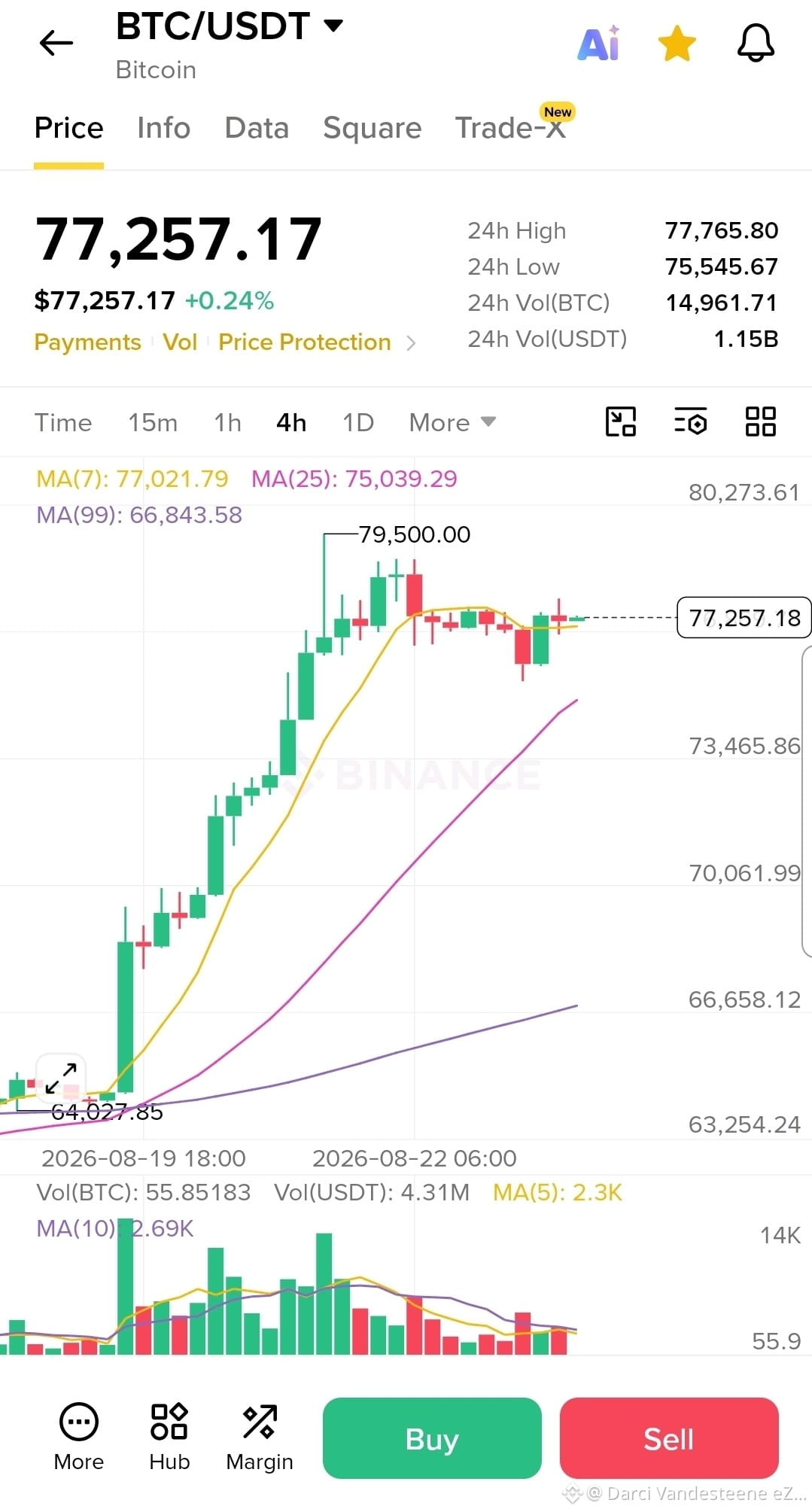Click the MA(7) indicator label
Image resolution: width=812 pixels, height=1512 pixels.
pos(132,479)
